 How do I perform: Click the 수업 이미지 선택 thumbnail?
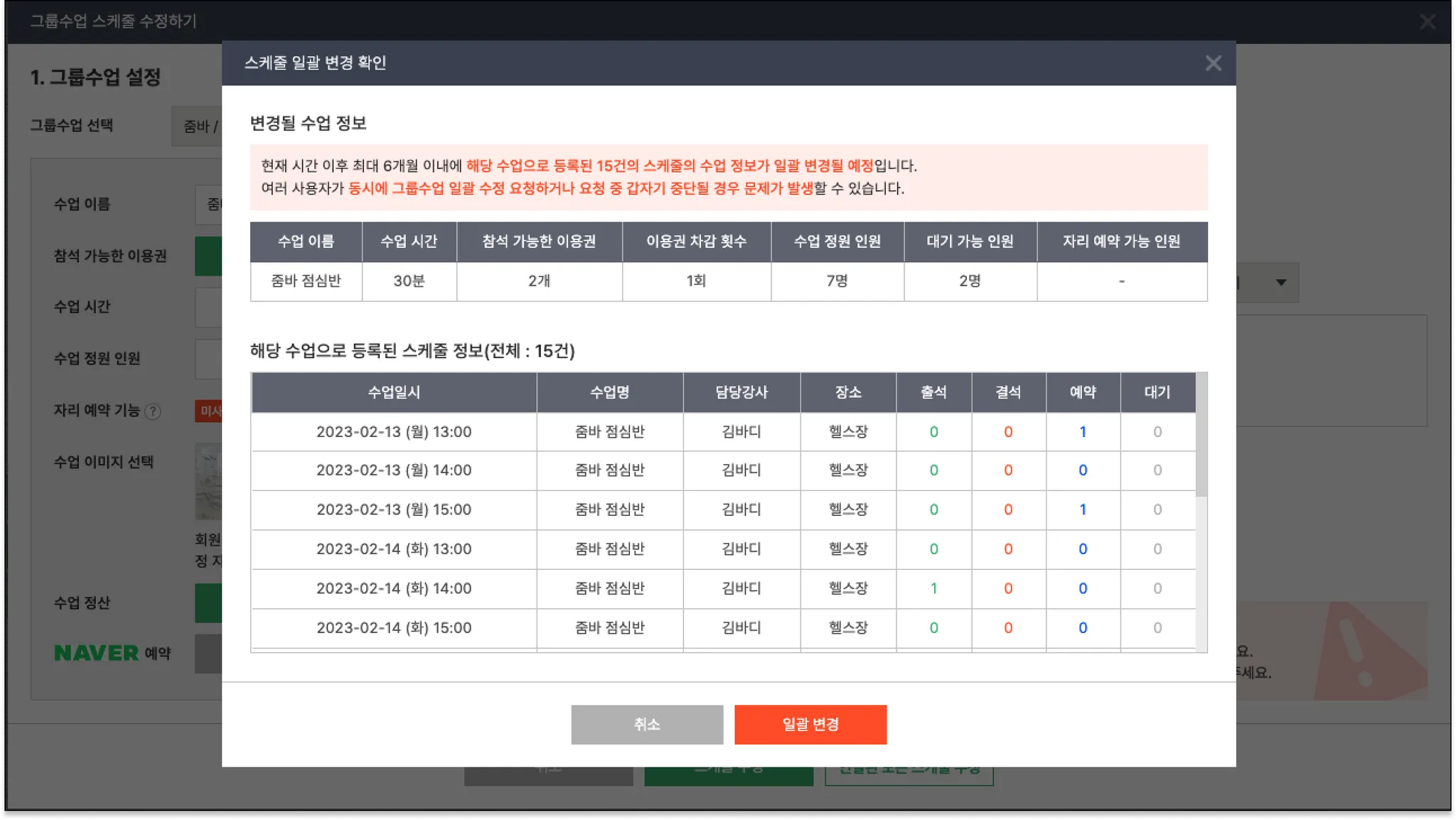[x=208, y=482]
